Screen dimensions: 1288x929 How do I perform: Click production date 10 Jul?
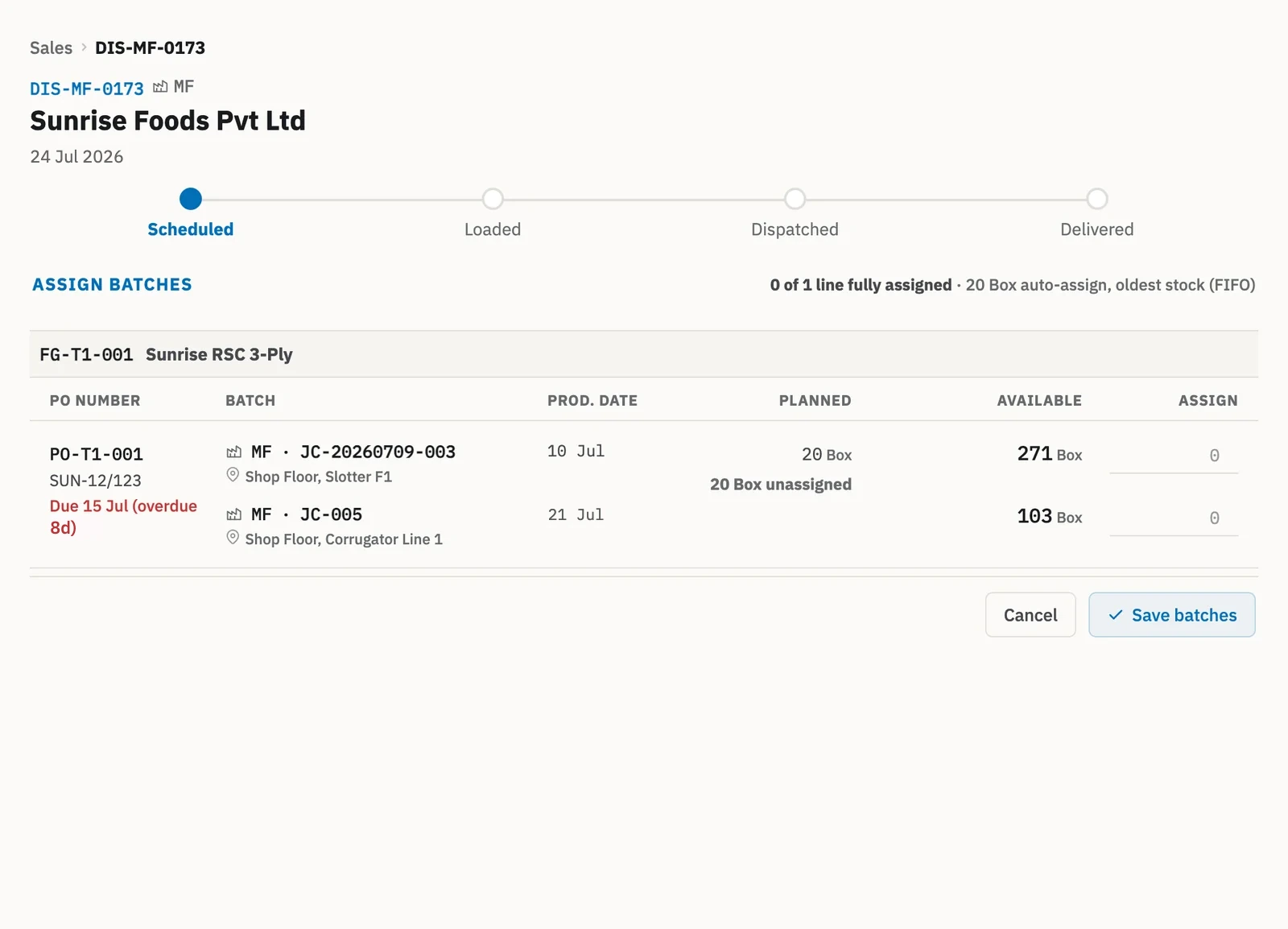(x=576, y=452)
